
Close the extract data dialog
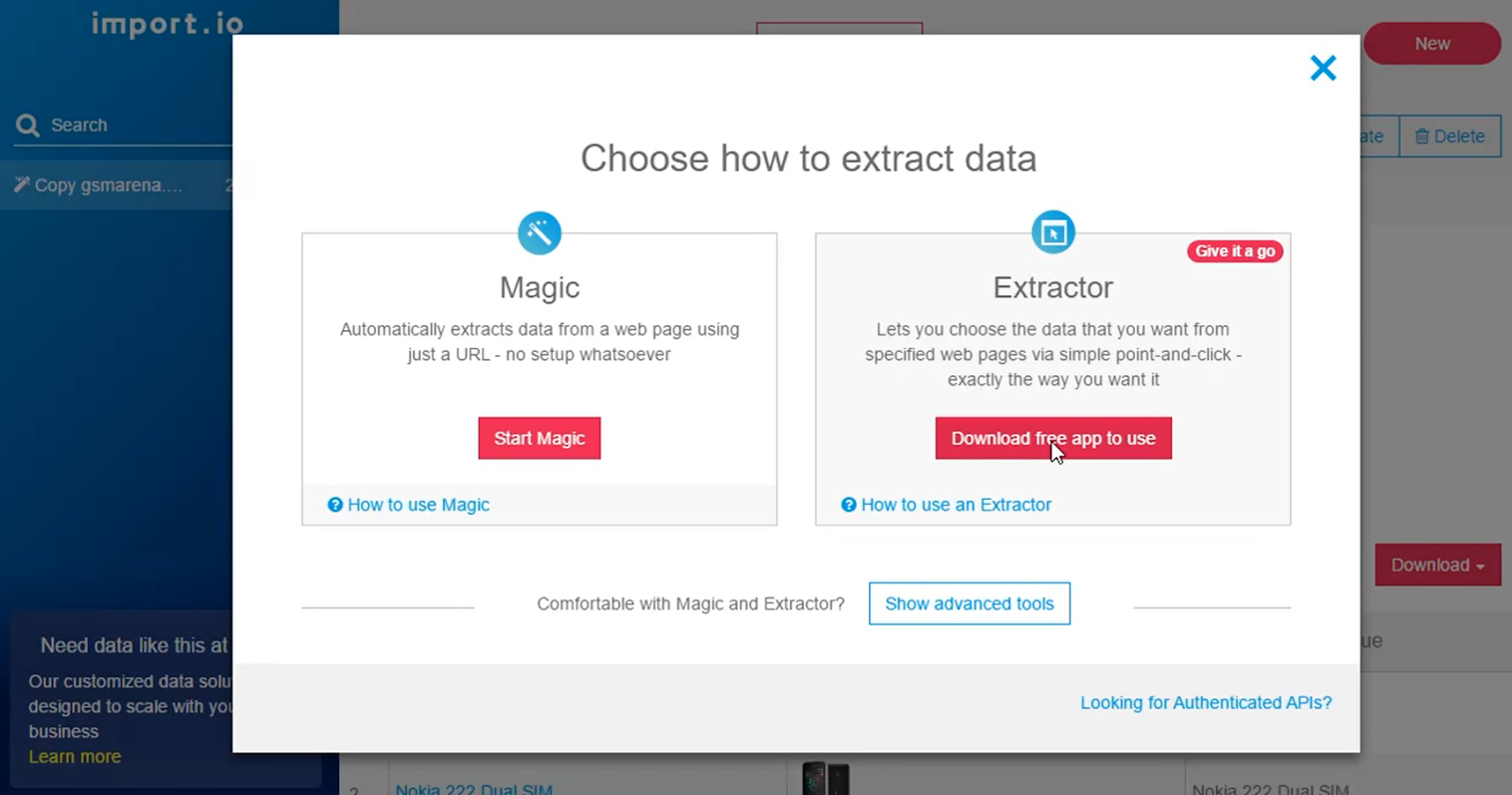click(x=1323, y=68)
